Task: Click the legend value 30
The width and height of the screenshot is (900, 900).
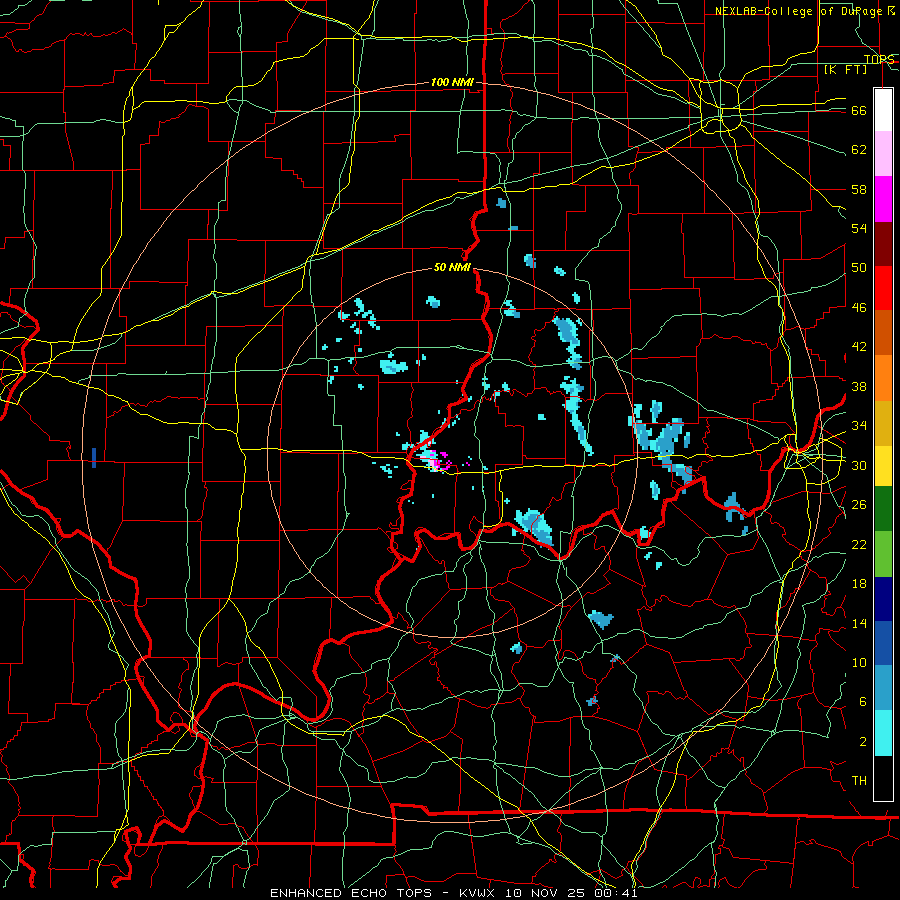Action: [x=859, y=465]
